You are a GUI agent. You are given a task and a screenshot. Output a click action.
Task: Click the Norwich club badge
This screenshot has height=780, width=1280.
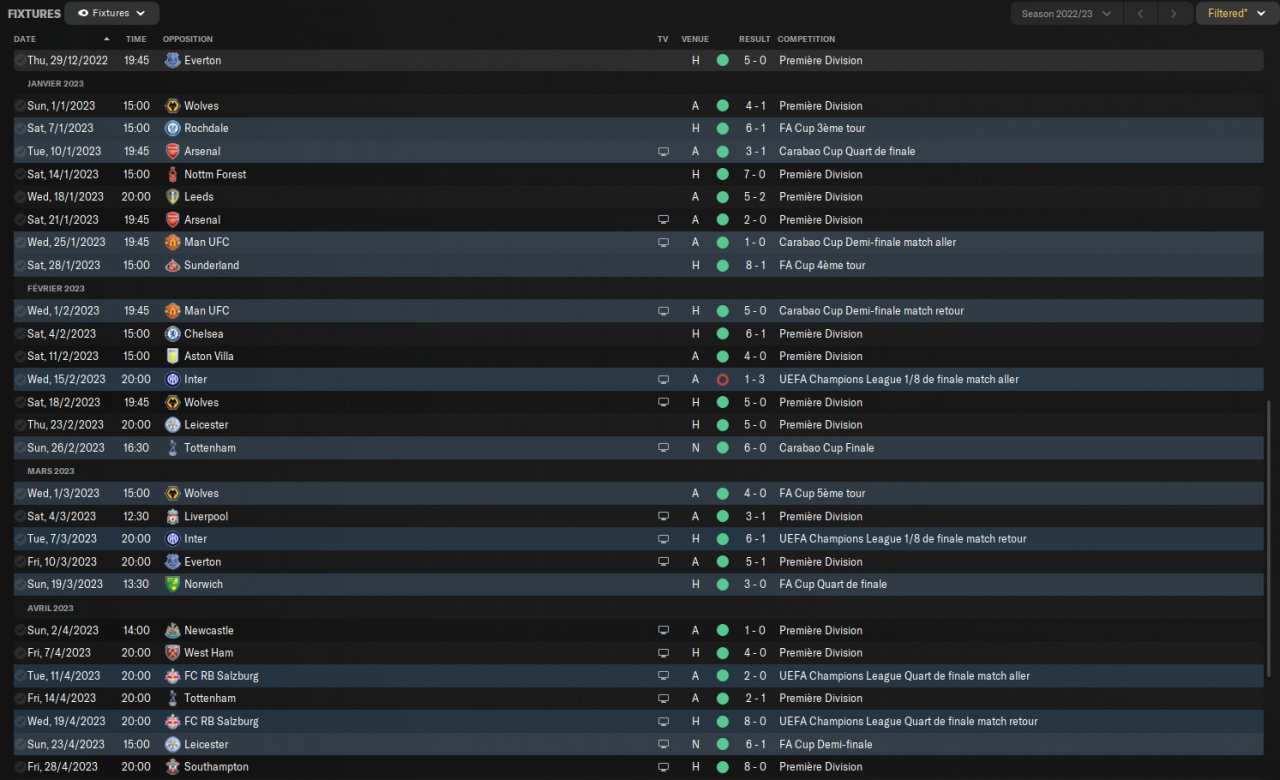point(172,584)
